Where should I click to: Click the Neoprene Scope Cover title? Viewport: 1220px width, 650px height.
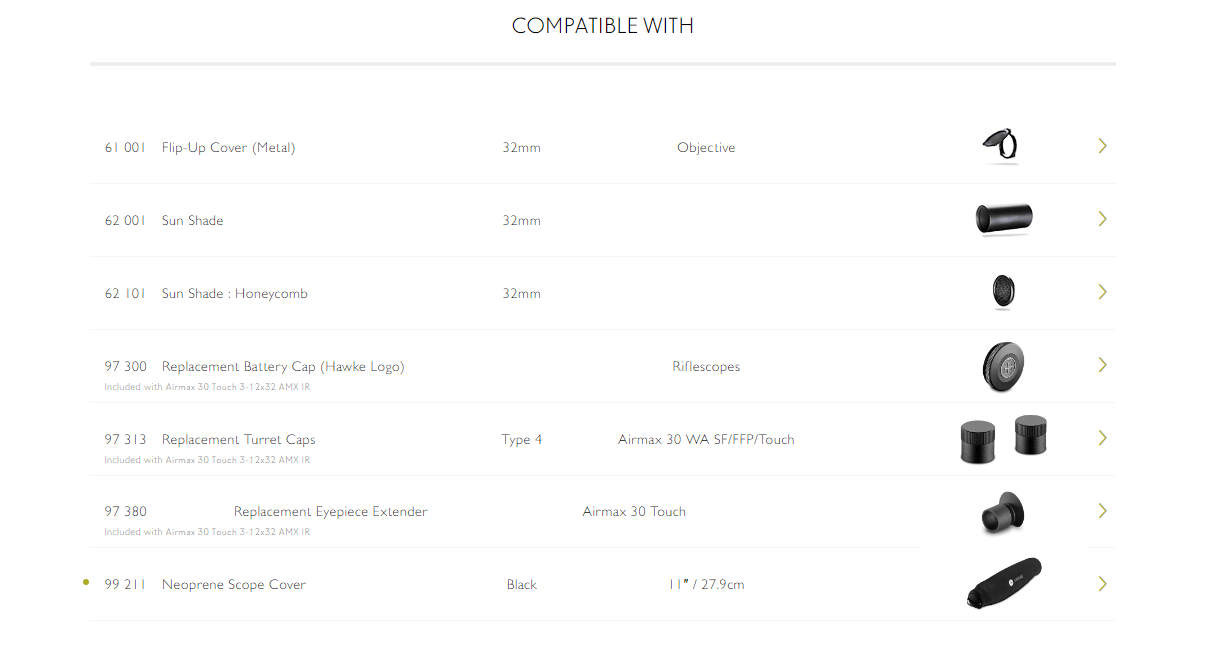tap(234, 585)
